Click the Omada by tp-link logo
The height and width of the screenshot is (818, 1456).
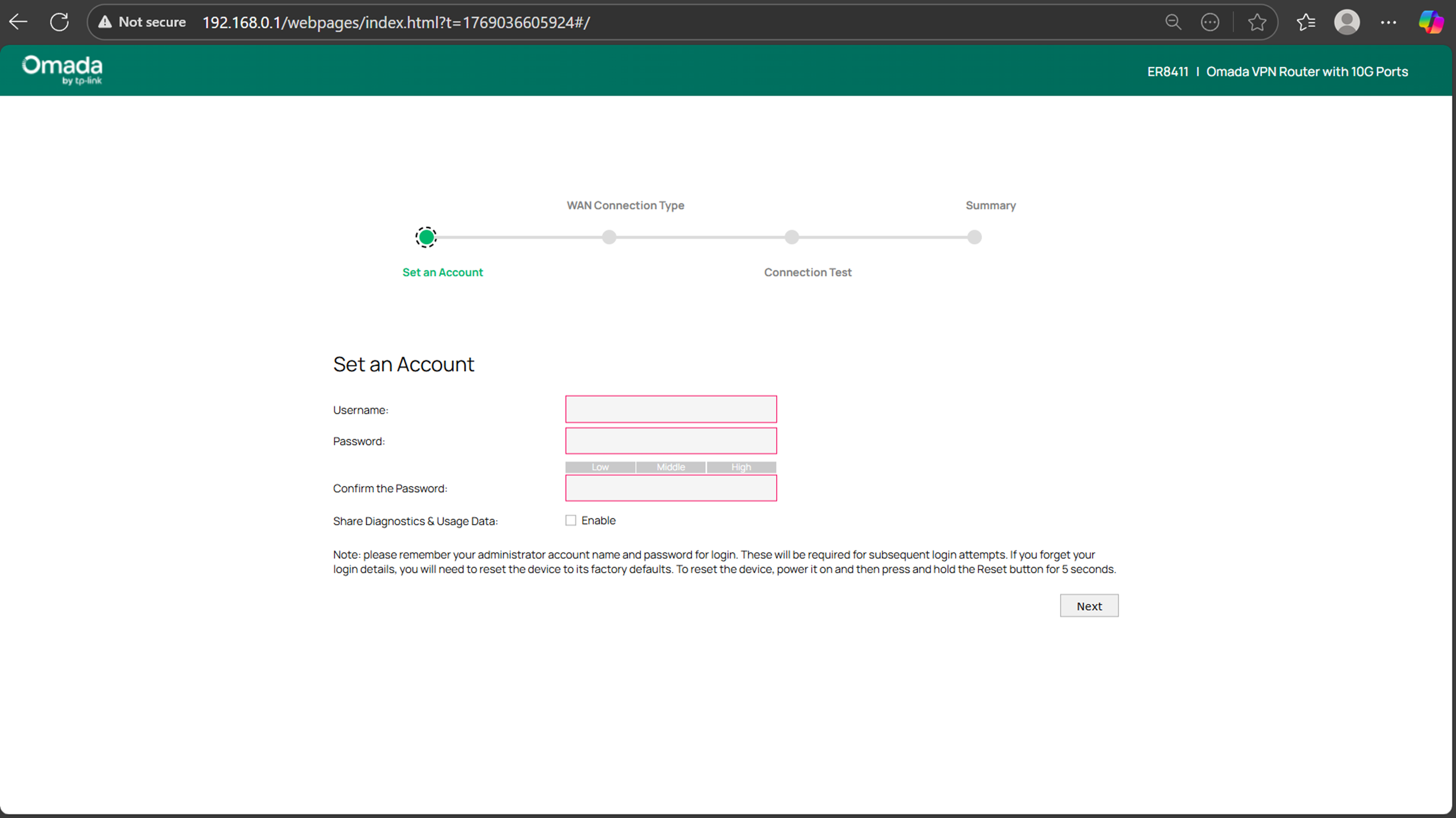click(61, 70)
